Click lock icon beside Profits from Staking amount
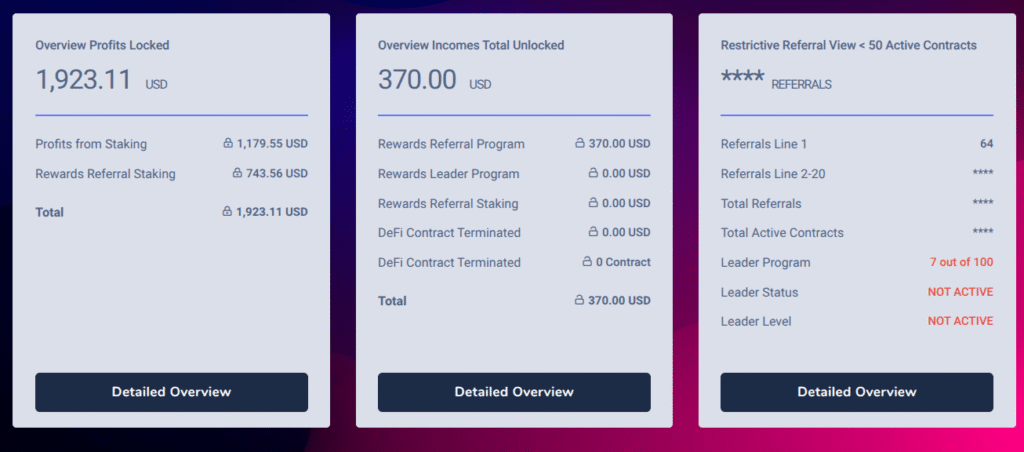Screen dimensions: 1024x452 point(228,143)
